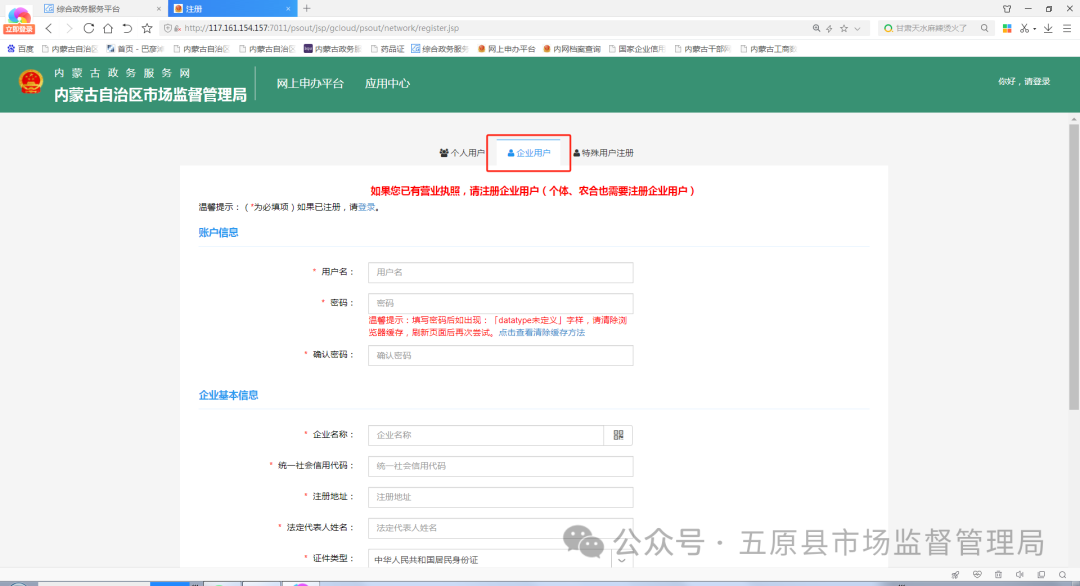Switch to the 个人用户 tab
The width and height of the screenshot is (1080, 586).
click(466, 152)
